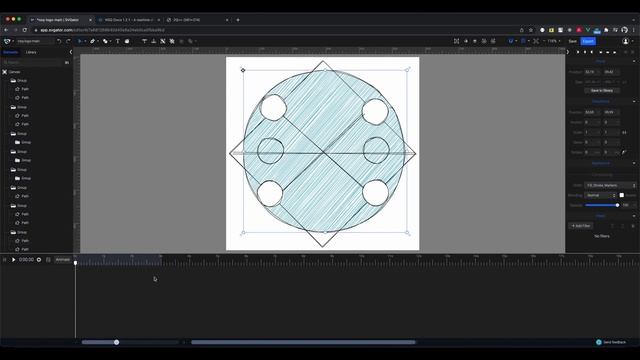Open the Pen tool dropdown arrow
Image resolution: width=640 pixels, height=360 pixels.
[98, 41]
